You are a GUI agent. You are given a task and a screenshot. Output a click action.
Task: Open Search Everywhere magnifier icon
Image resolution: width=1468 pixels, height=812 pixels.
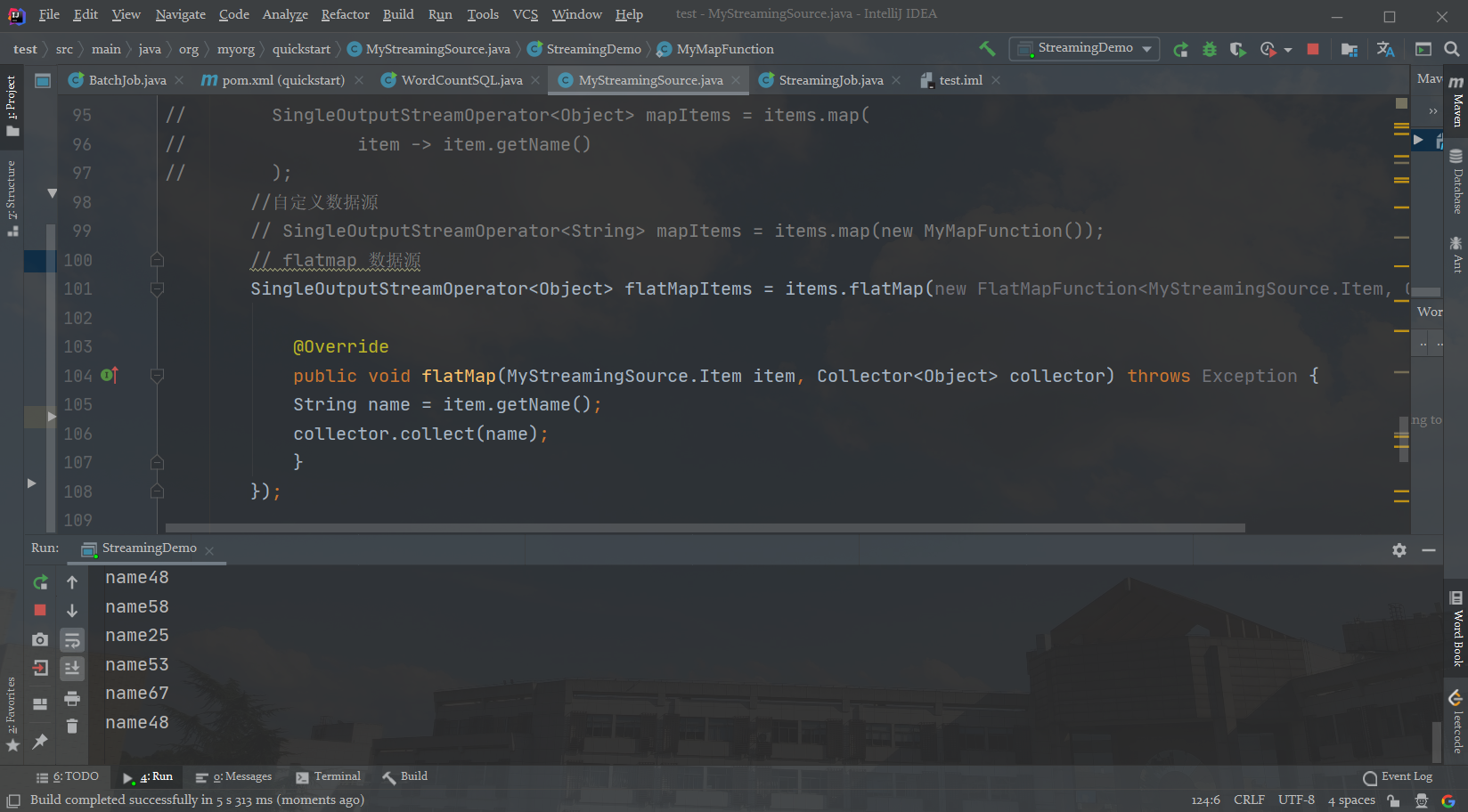(x=1451, y=50)
